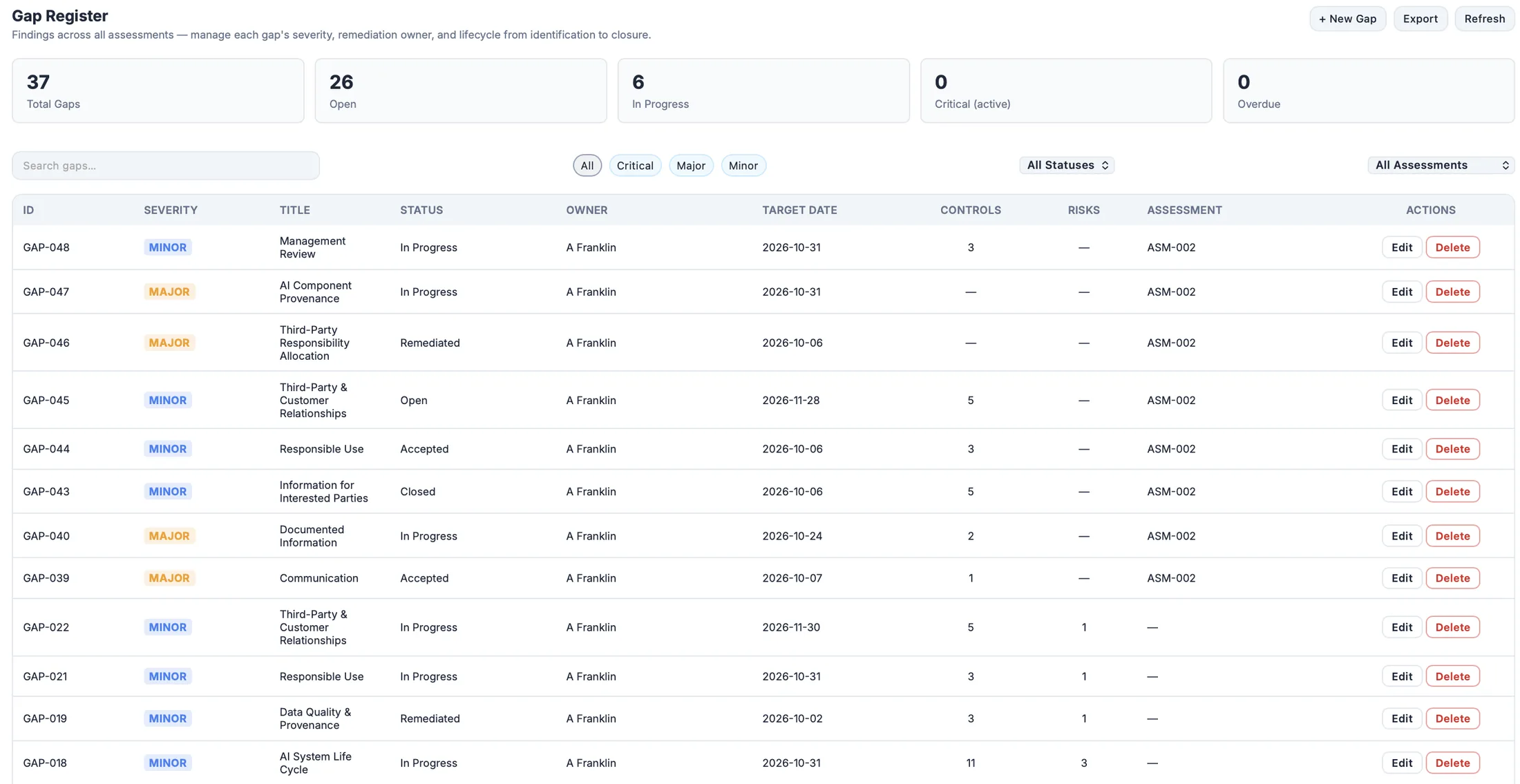Click the MINOR badge on GAP-044
Viewport: 1520px width, 784px height.
[168, 449]
